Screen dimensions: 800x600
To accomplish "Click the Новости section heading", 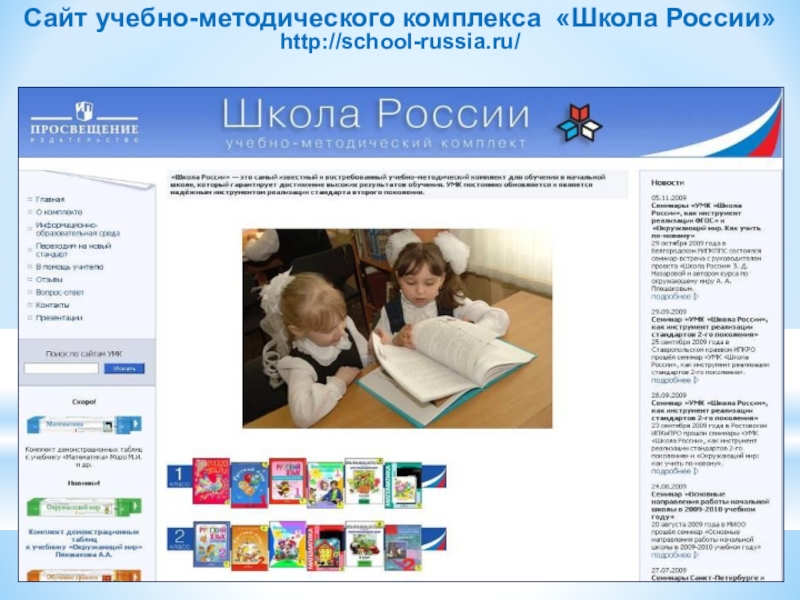I will pos(667,182).
